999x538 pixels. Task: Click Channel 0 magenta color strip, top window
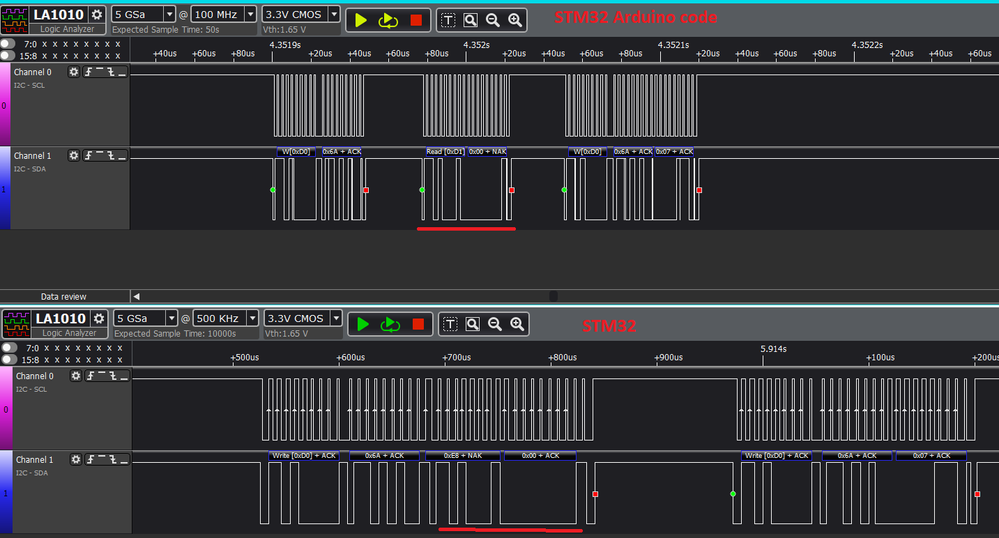[5, 105]
